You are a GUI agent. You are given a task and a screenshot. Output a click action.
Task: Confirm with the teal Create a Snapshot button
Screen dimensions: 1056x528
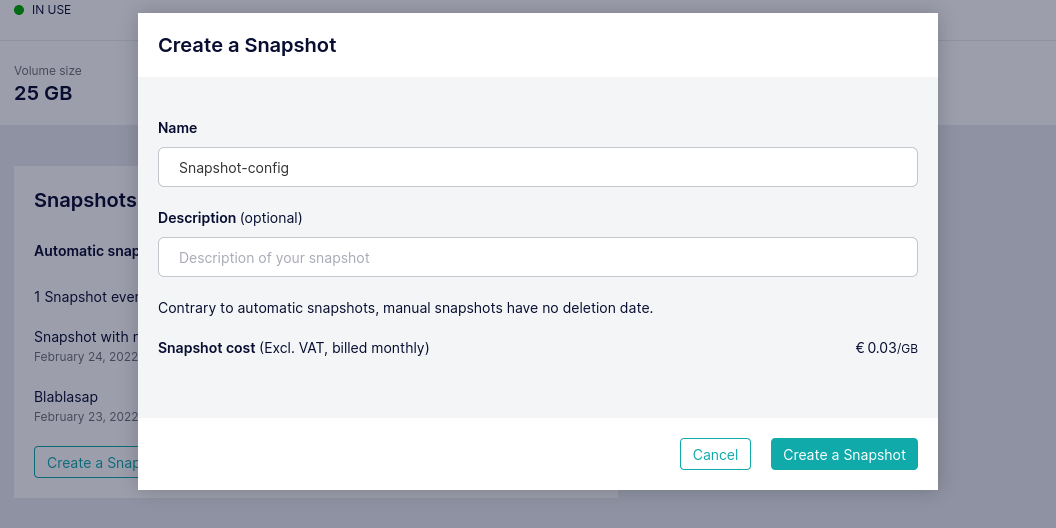(x=844, y=454)
